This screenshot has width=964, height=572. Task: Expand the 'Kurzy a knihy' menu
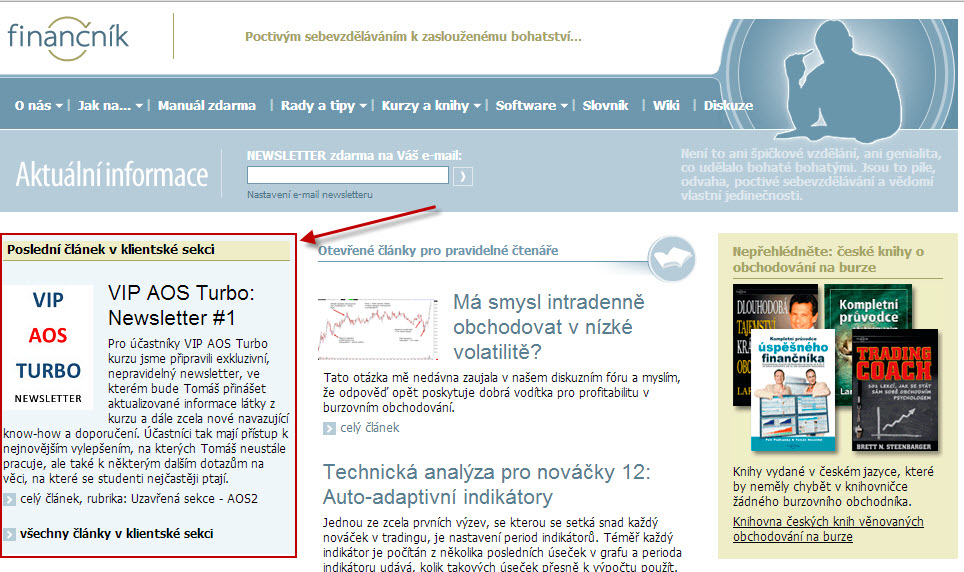(x=431, y=106)
